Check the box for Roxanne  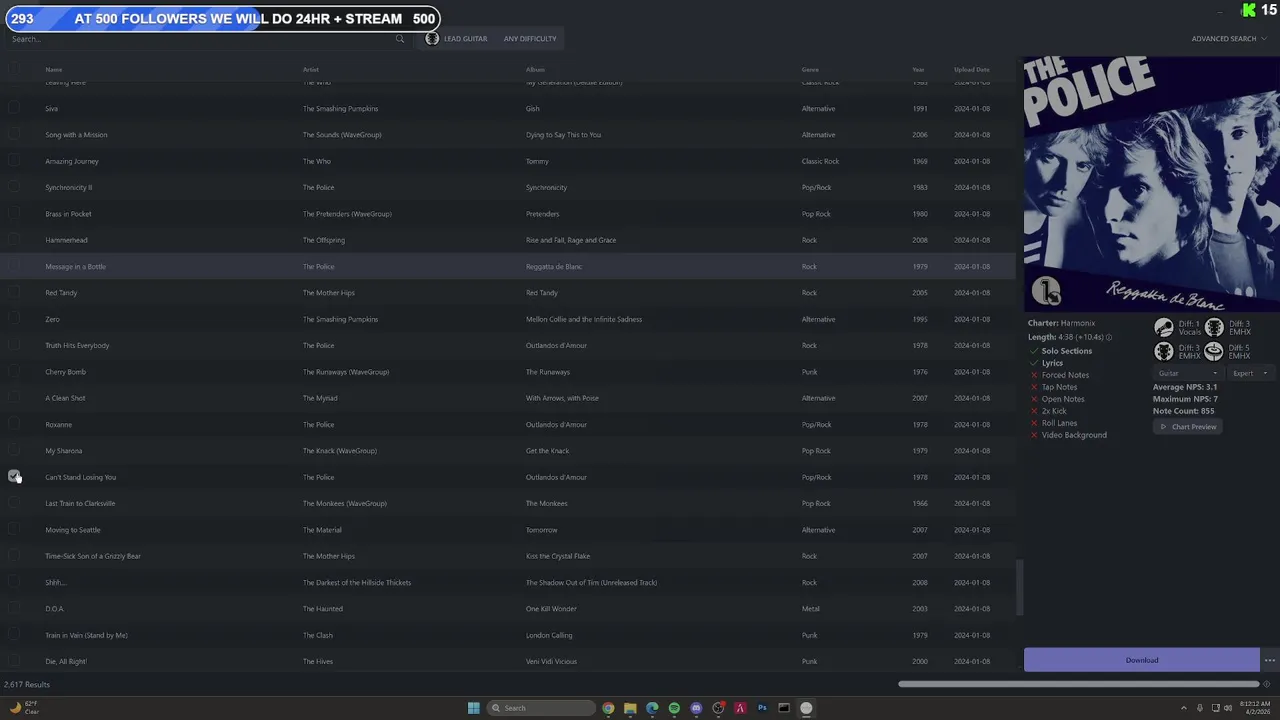14,424
